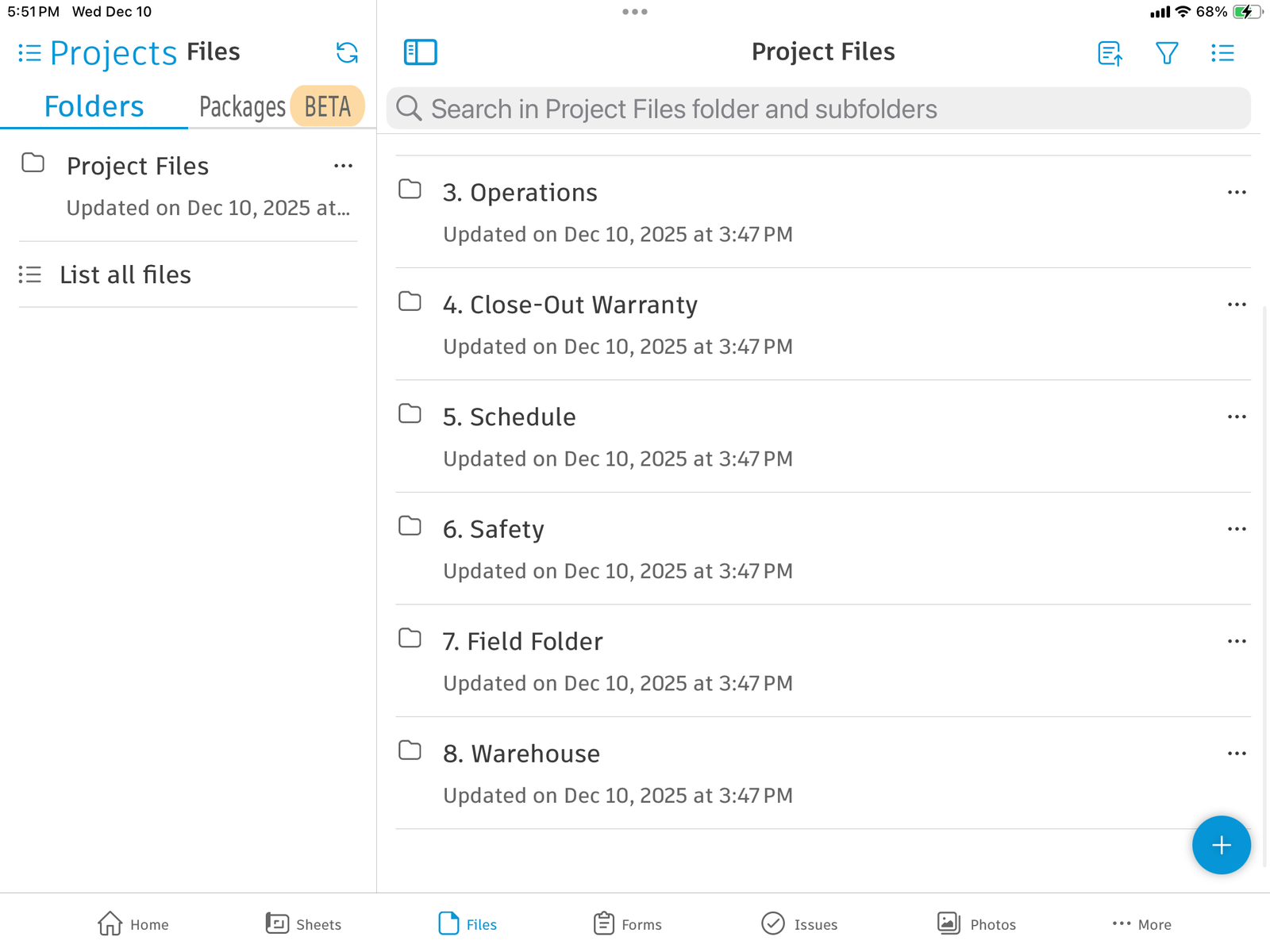This screenshot has width=1270, height=952.
Task: Open options for the Warehouse folder
Action: (1236, 753)
